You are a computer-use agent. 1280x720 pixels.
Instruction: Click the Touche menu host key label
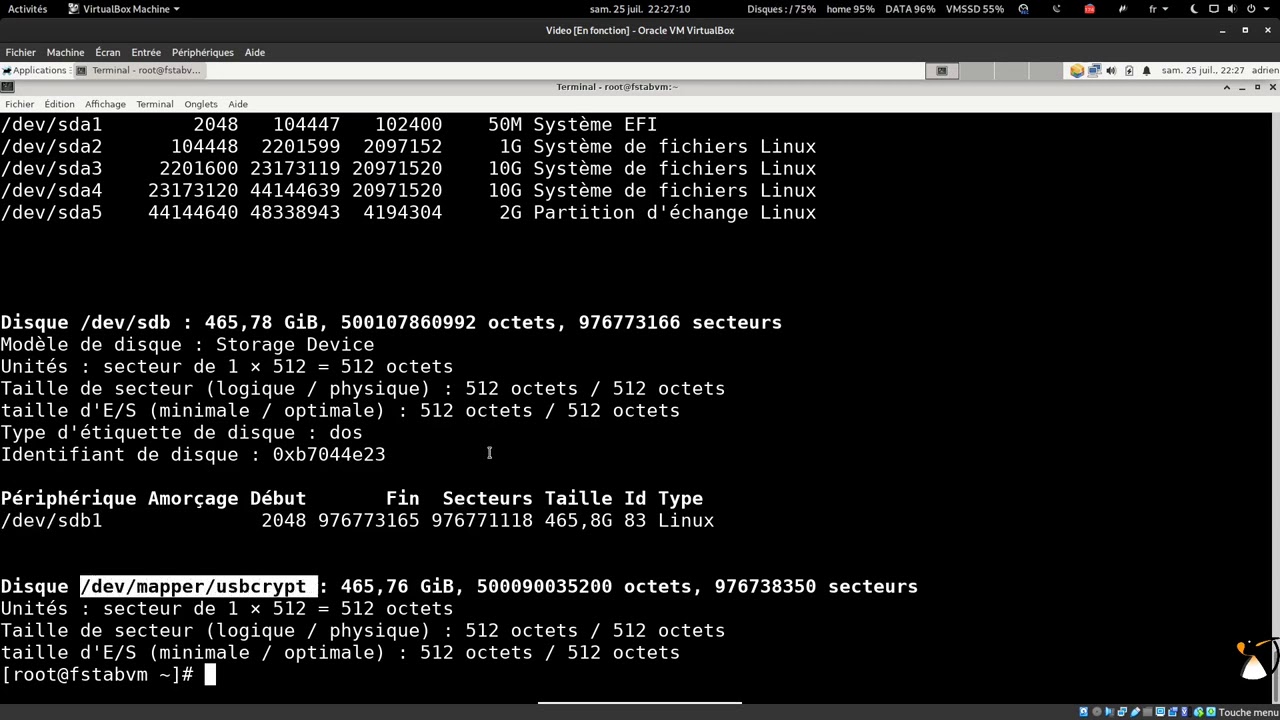1249,712
